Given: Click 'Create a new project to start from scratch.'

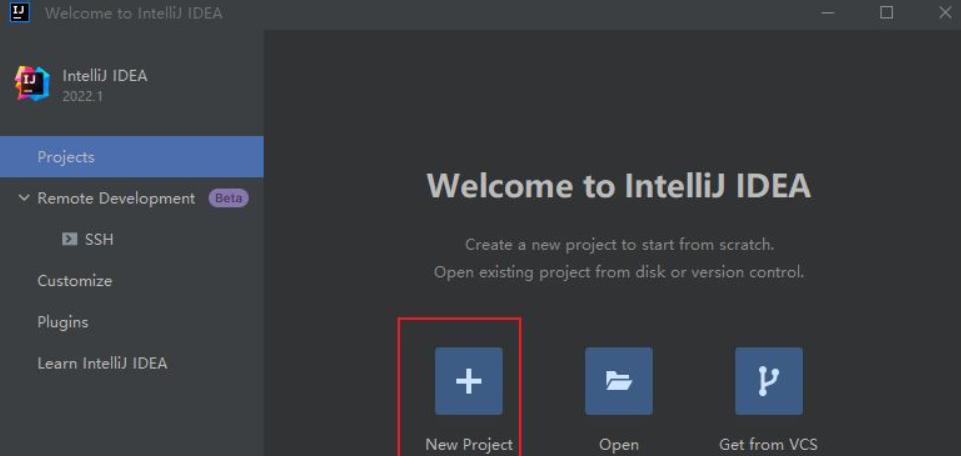Looking at the screenshot, I should [x=620, y=245].
